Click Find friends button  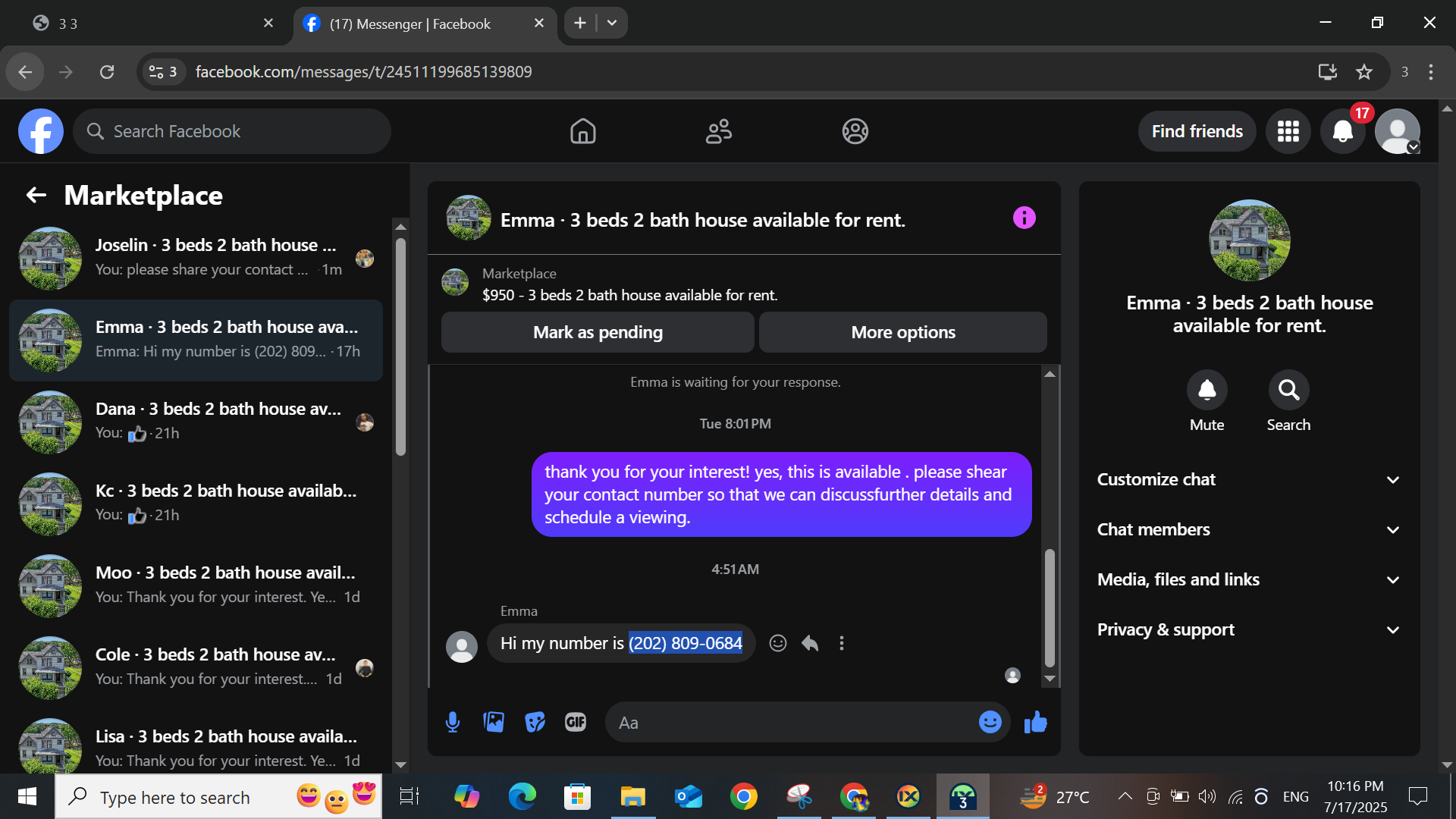click(1197, 131)
